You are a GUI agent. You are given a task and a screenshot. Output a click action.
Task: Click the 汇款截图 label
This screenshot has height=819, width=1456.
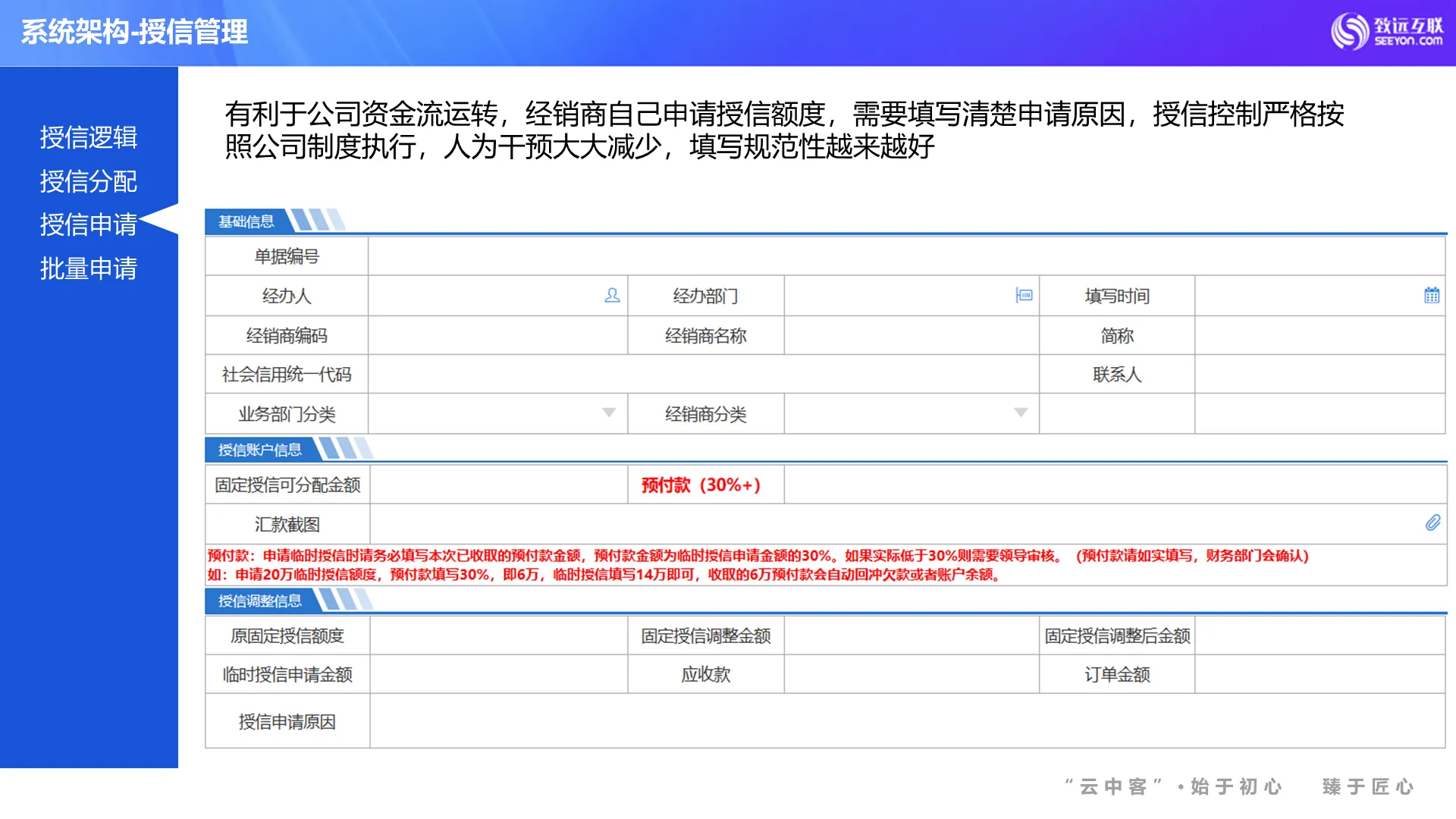pyautogui.click(x=287, y=524)
